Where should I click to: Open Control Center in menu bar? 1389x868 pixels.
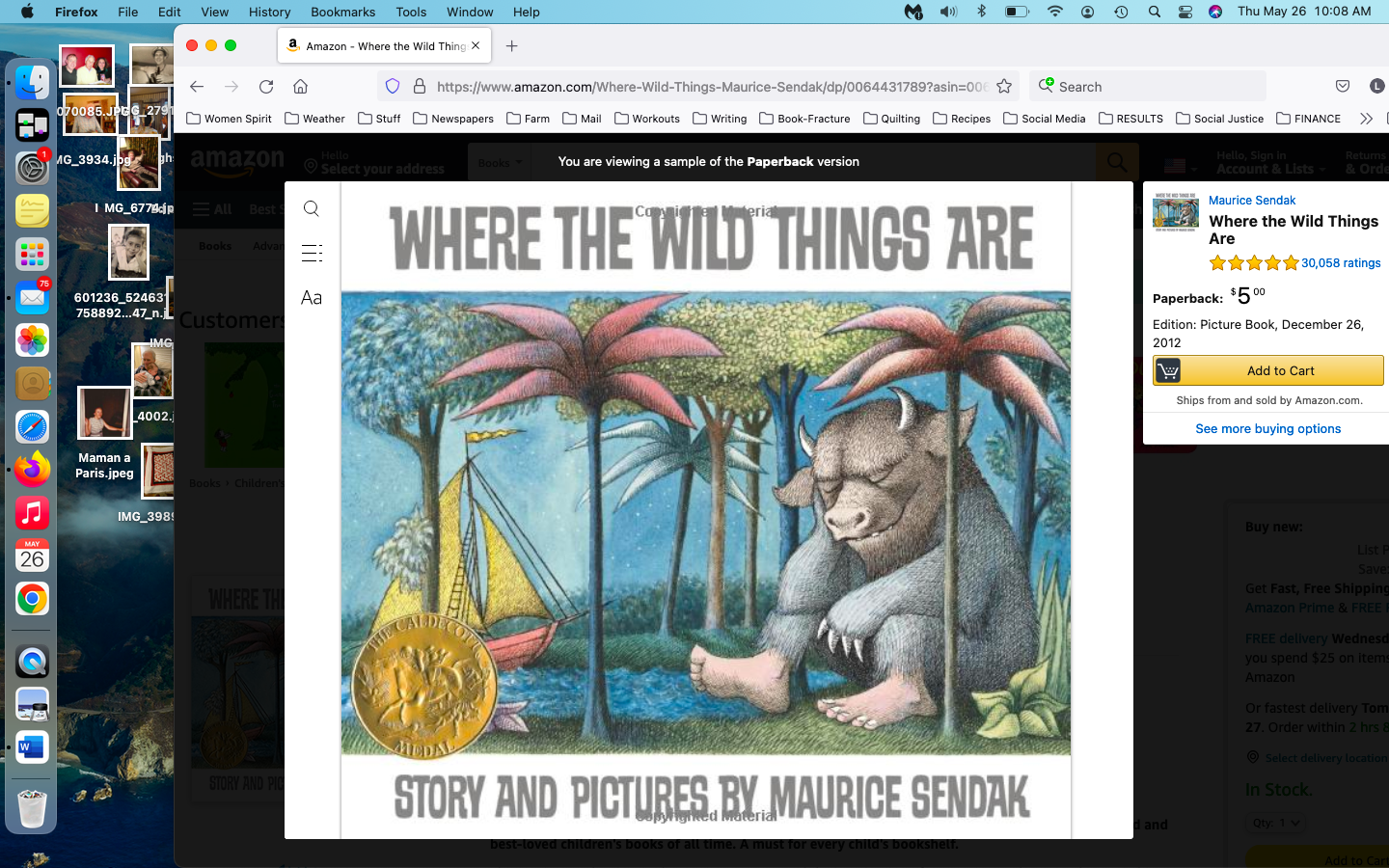coord(1185,12)
